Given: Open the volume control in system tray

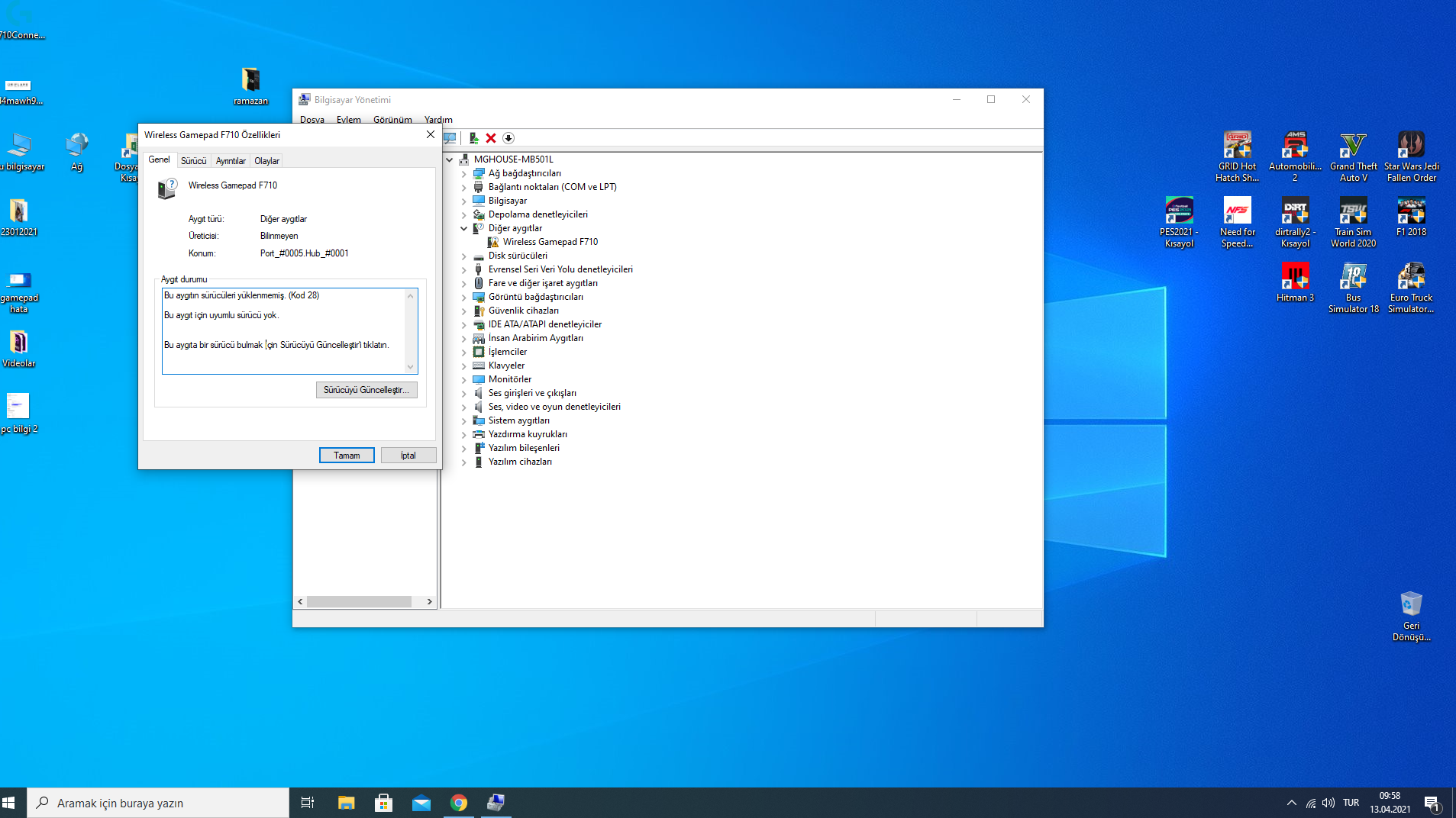Looking at the screenshot, I should tap(1328, 803).
